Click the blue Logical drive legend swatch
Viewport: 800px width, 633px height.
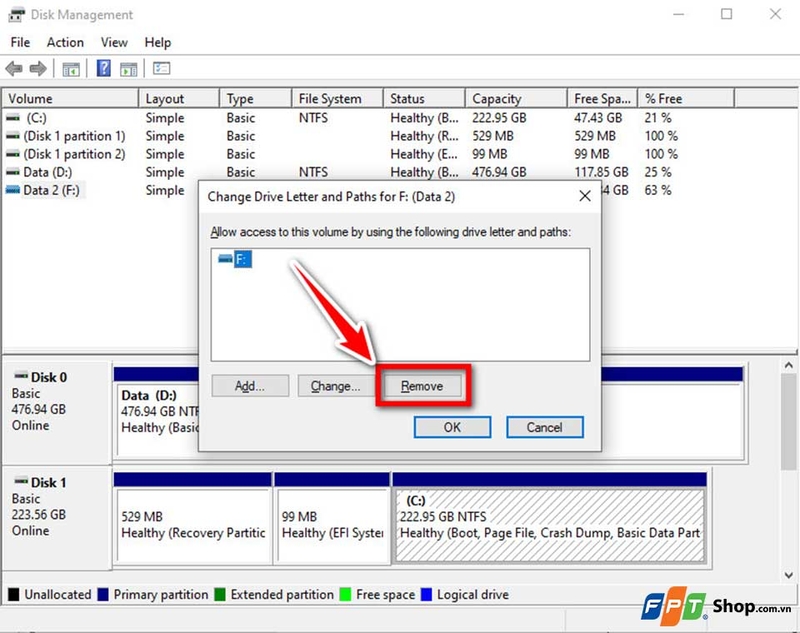click(x=426, y=594)
